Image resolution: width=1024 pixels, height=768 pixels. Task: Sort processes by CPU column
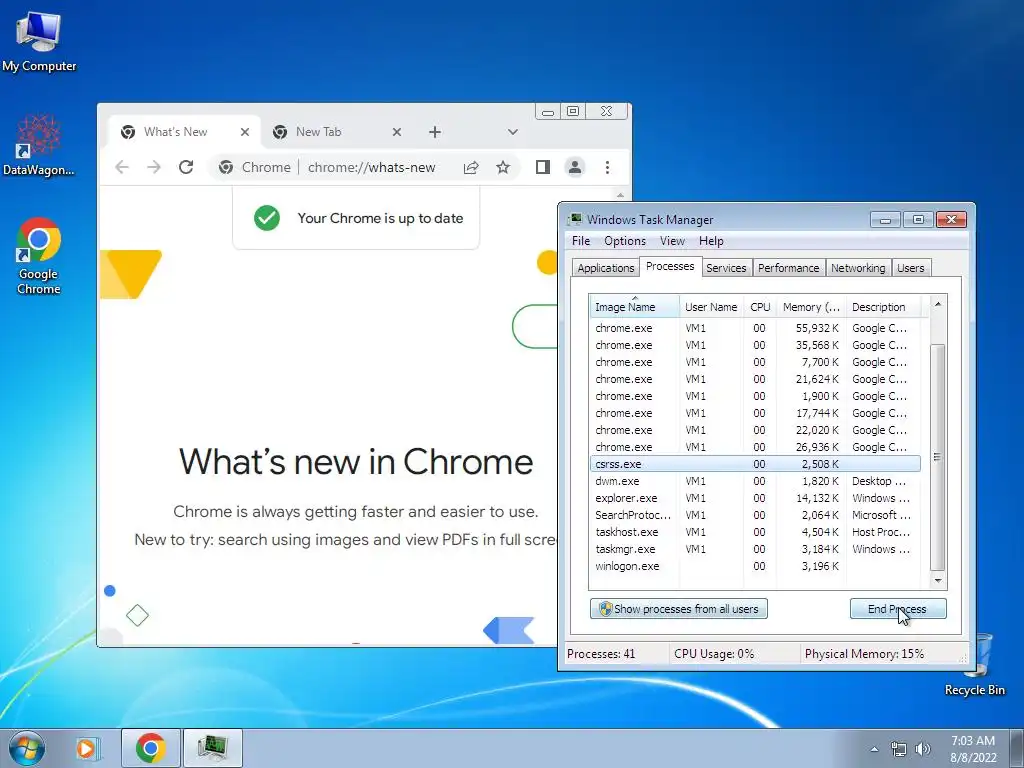pos(760,307)
